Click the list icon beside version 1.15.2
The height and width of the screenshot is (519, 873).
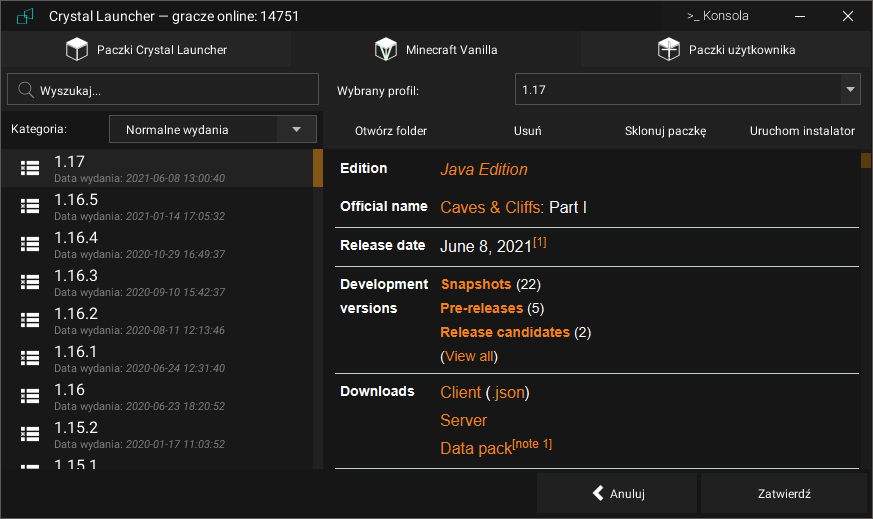(30, 434)
